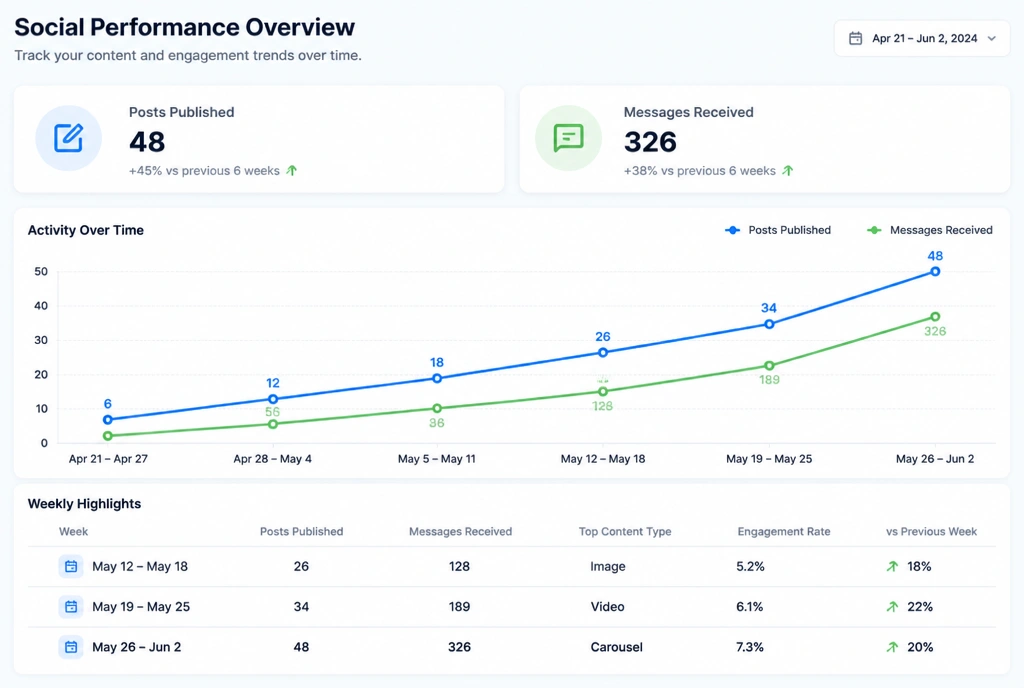Click the May 12 – May 18 axis label

point(603,459)
